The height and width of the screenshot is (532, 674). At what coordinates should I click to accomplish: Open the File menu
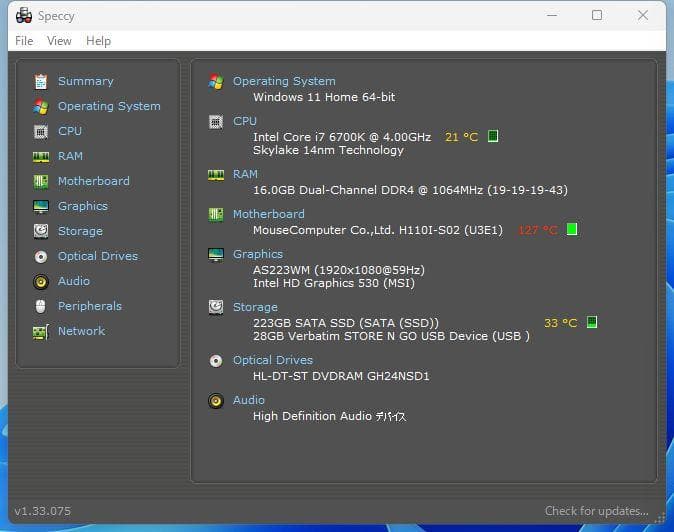pyautogui.click(x=24, y=41)
